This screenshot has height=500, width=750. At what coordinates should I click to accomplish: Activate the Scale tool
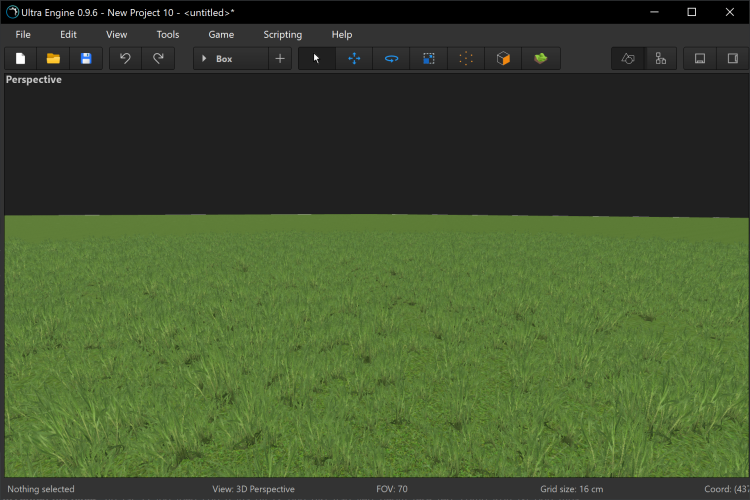(x=429, y=58)
